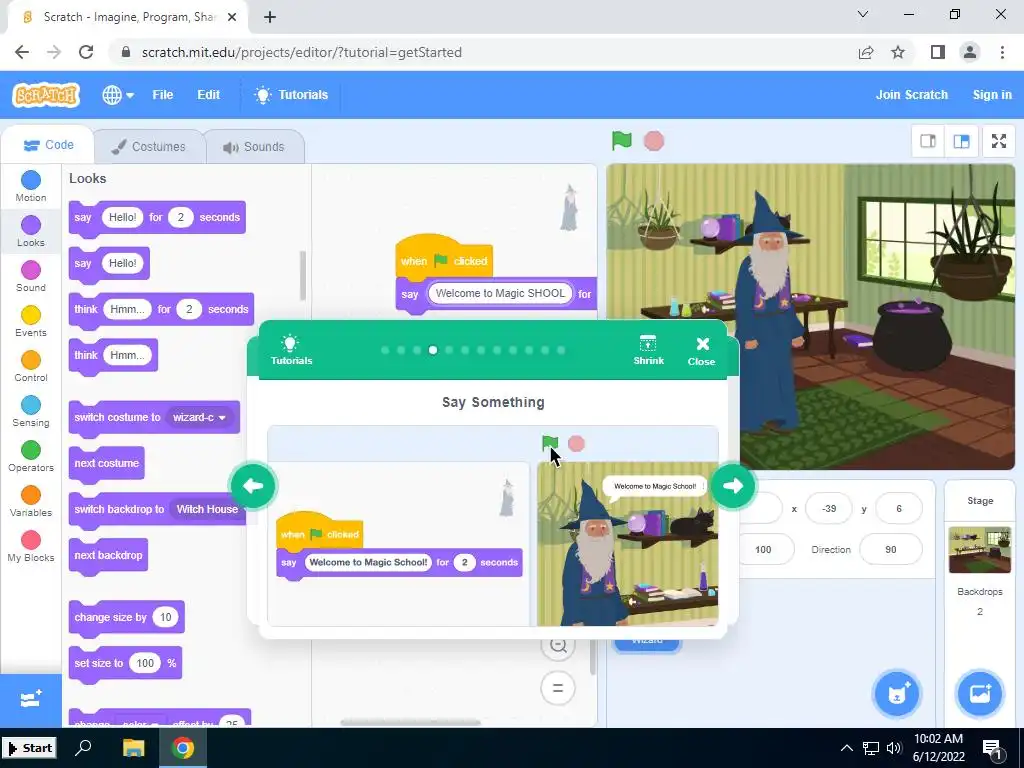Reset workspace zoom with equals button

point(558,688)
